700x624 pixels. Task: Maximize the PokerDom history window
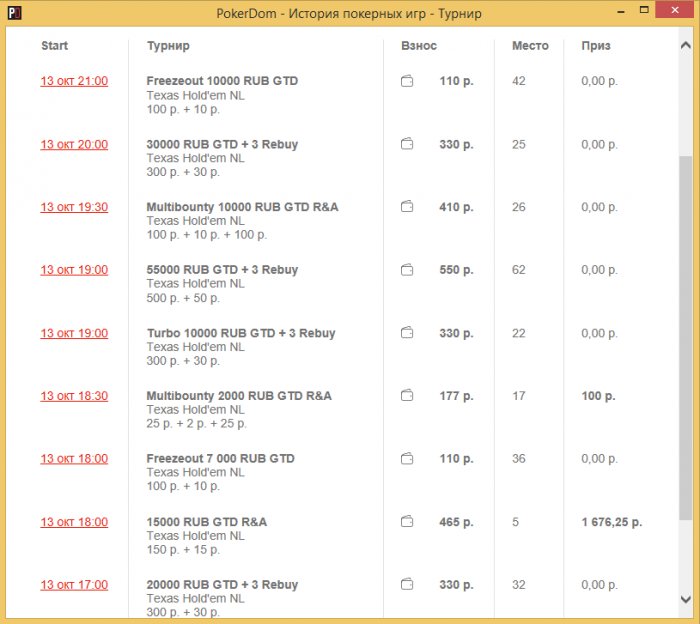pos(644,10)
